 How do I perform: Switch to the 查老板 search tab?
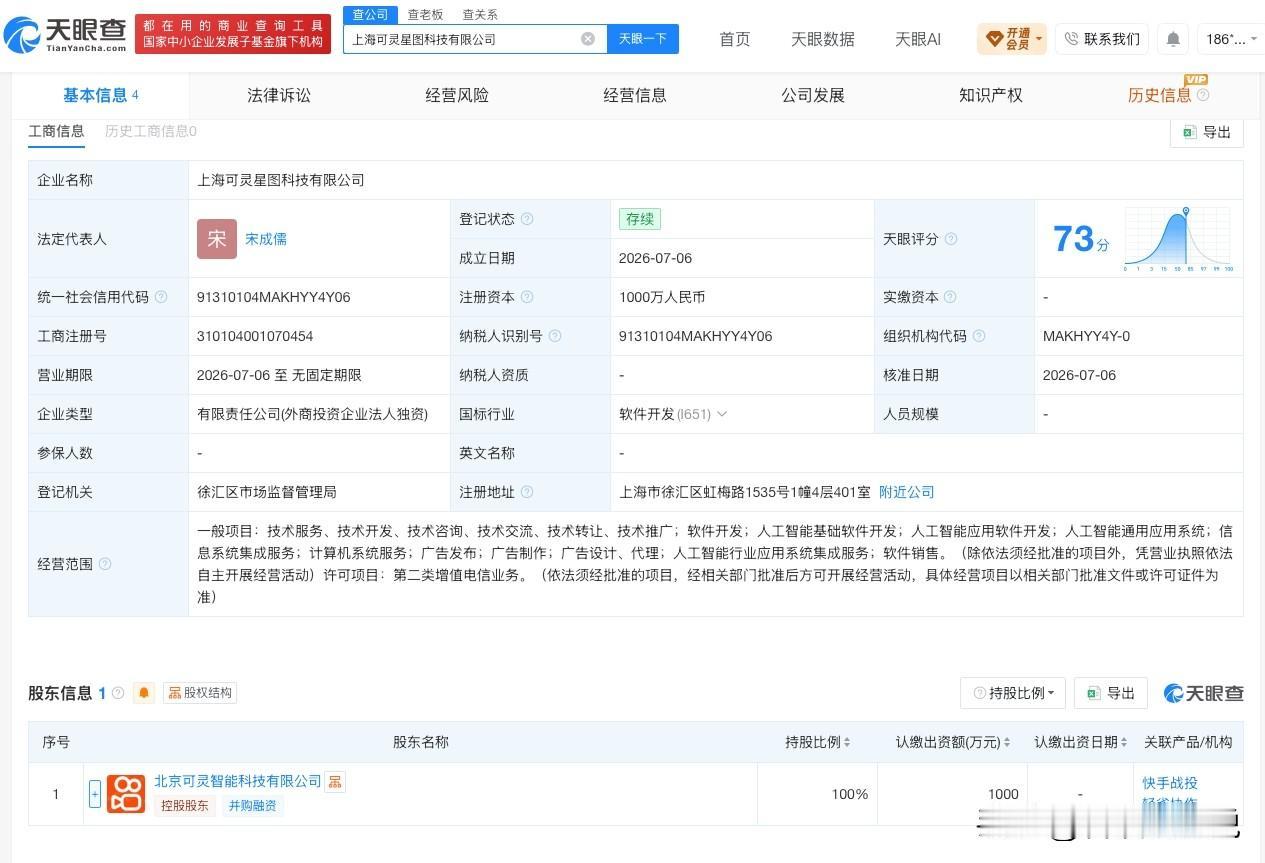[425, 14]
